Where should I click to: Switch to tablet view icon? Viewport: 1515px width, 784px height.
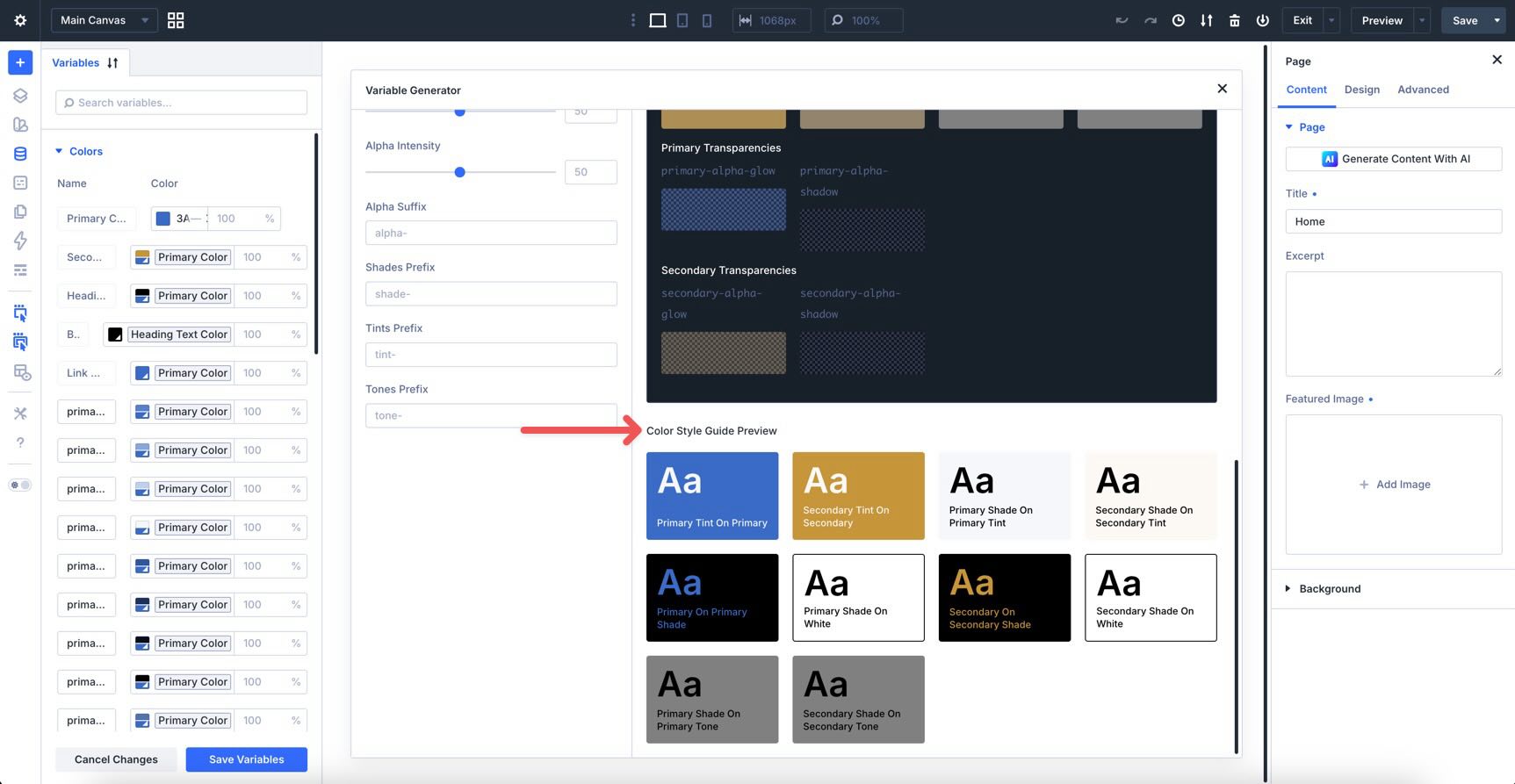point(682,20)
